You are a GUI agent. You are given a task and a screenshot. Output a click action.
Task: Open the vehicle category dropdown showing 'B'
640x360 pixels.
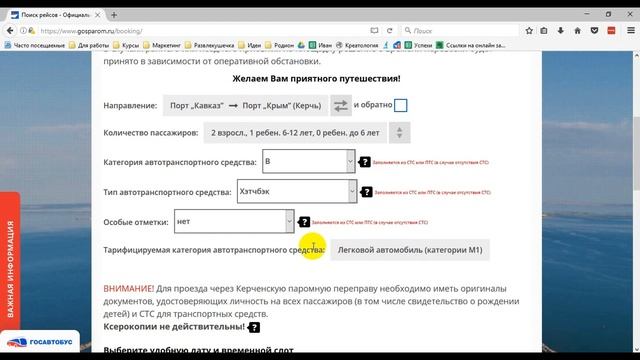(309, 161)
